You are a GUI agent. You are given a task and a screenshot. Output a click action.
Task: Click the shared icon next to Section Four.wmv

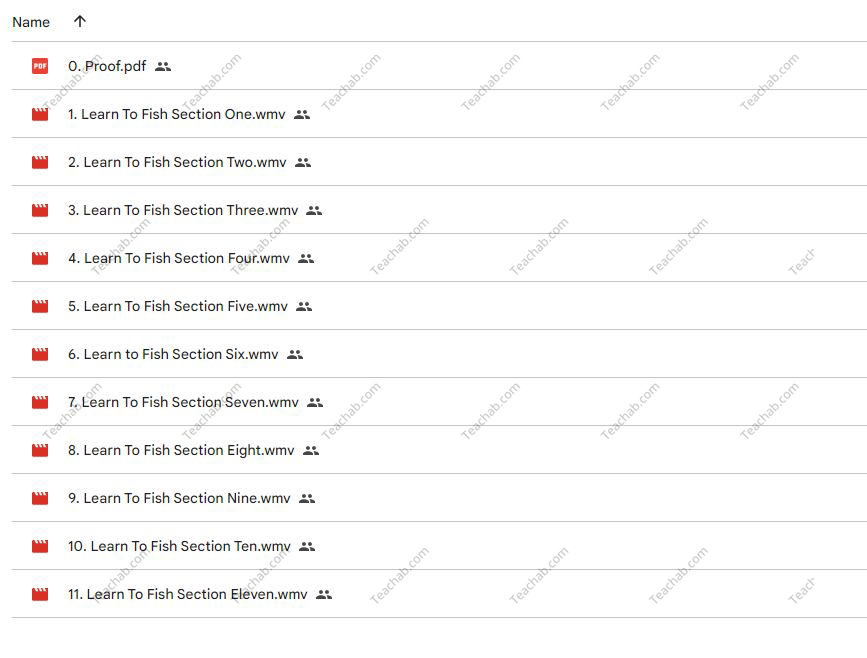pos(306,259)
